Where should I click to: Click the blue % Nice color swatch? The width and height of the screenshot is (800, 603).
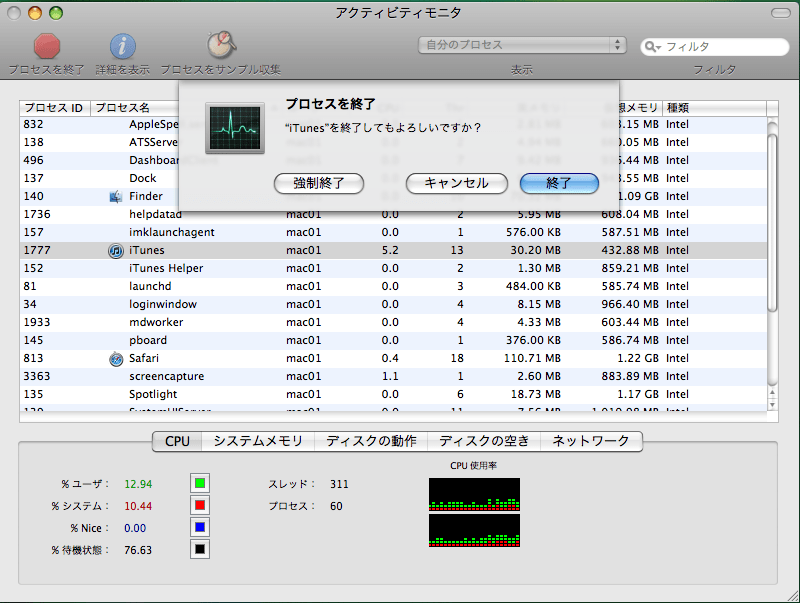click(x=200, y=527)
